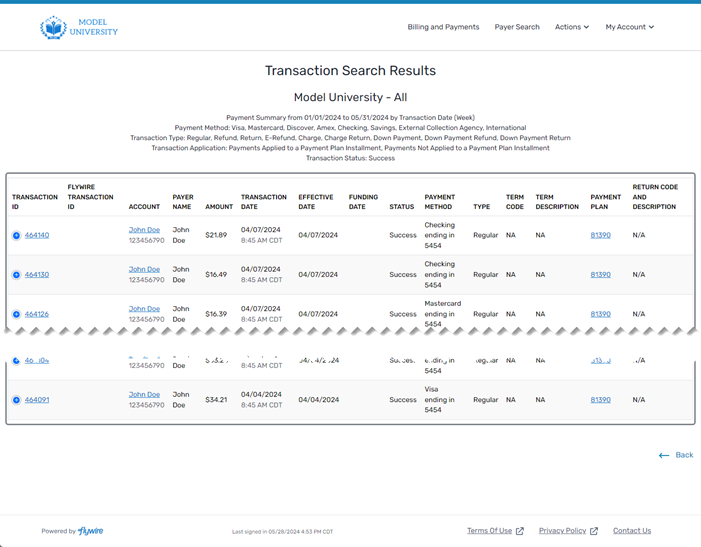The width and height of the screenshot is (701, 547).
Task: Expand row details for transaction 464091
Action: [16, 400]
